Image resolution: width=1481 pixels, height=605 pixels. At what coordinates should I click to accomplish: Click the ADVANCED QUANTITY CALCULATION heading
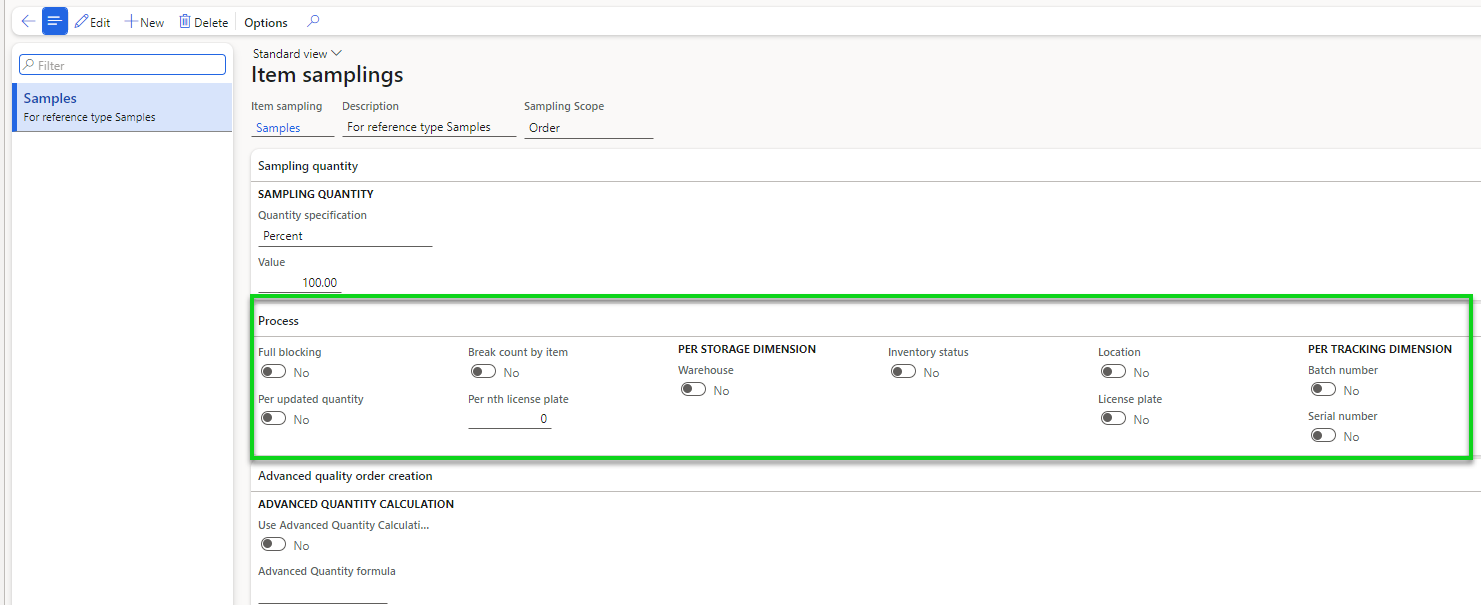click(356, 505)
